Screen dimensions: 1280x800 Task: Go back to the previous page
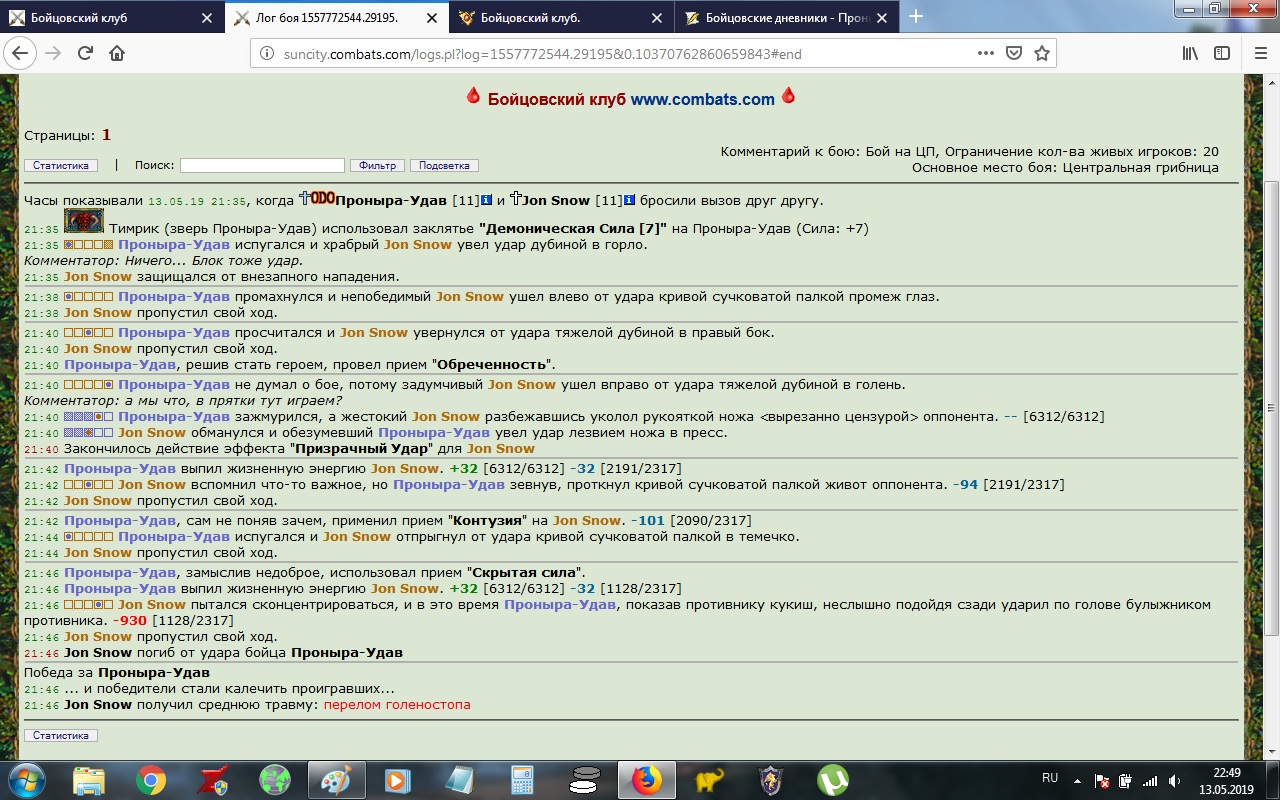(x=21, y=53)
